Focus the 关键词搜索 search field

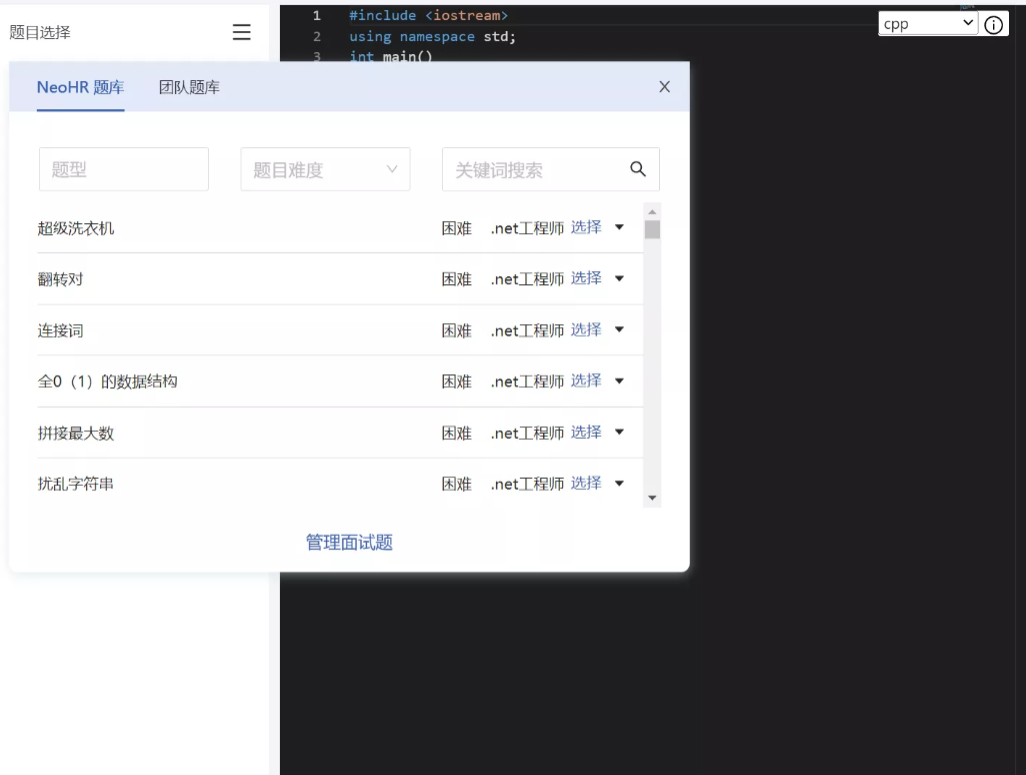(551, 170)
